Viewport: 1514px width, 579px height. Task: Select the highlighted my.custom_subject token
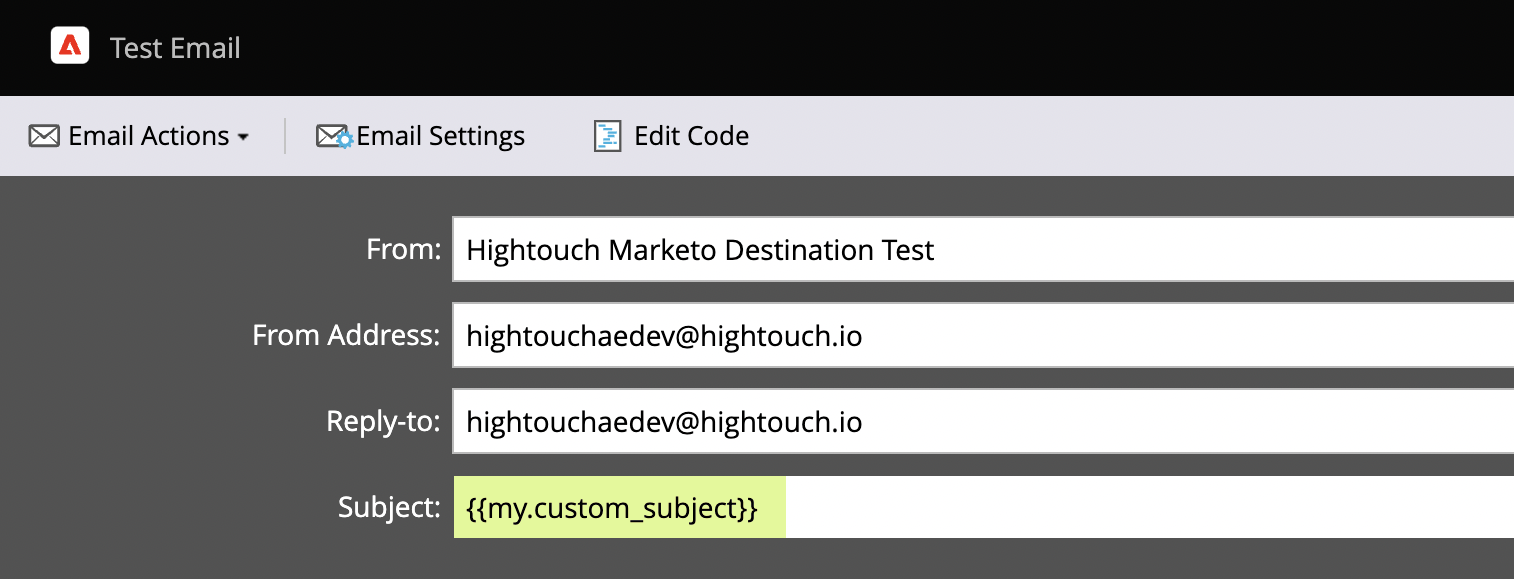(612, 508)
